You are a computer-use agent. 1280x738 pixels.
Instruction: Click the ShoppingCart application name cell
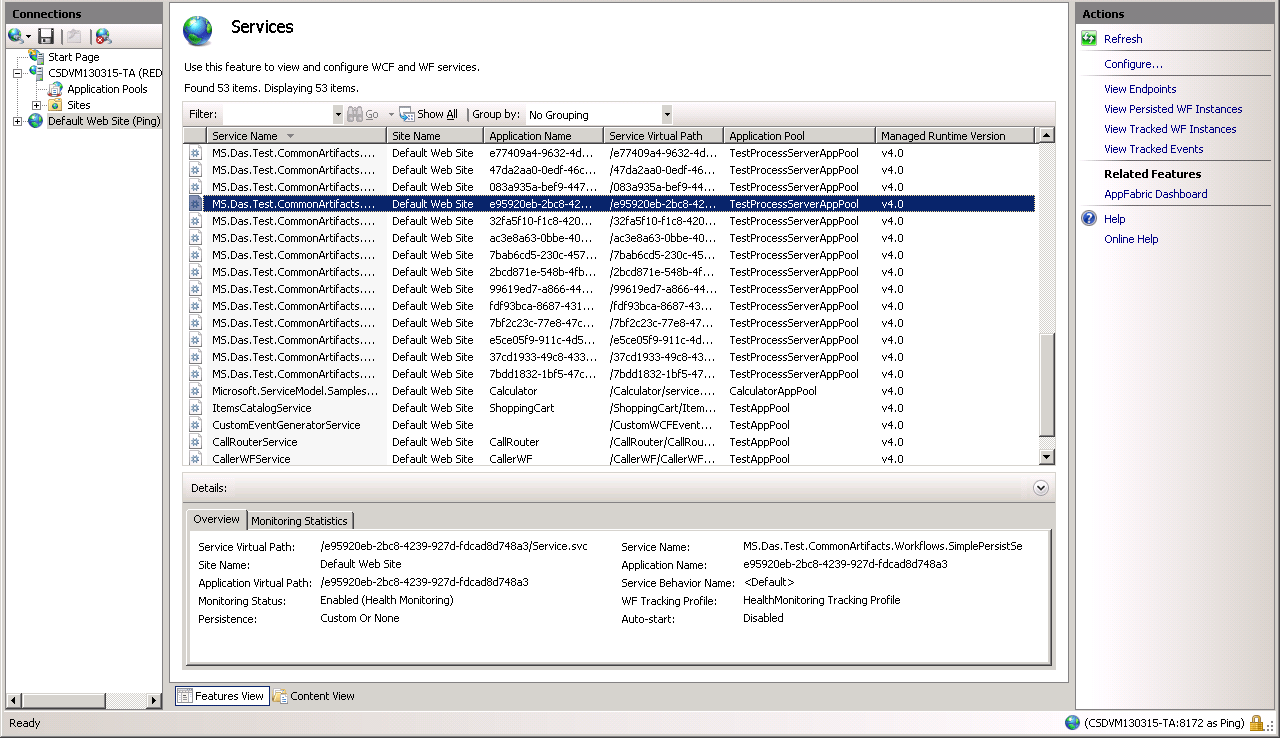[x=522, y=408]
